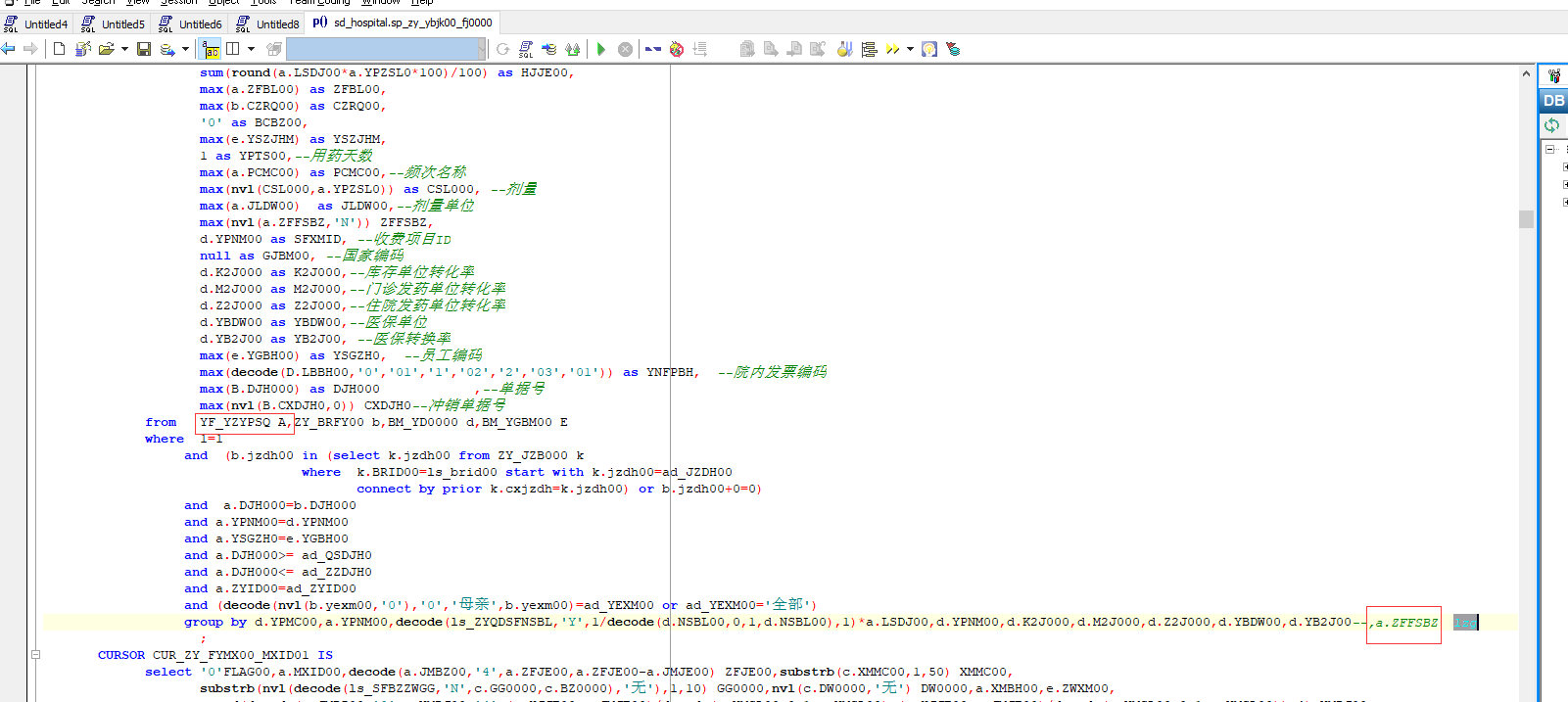Click the Save disk icon in toolbar
Image resolution: width=1568 pixels, height=702 pixels.
point(144,49)
